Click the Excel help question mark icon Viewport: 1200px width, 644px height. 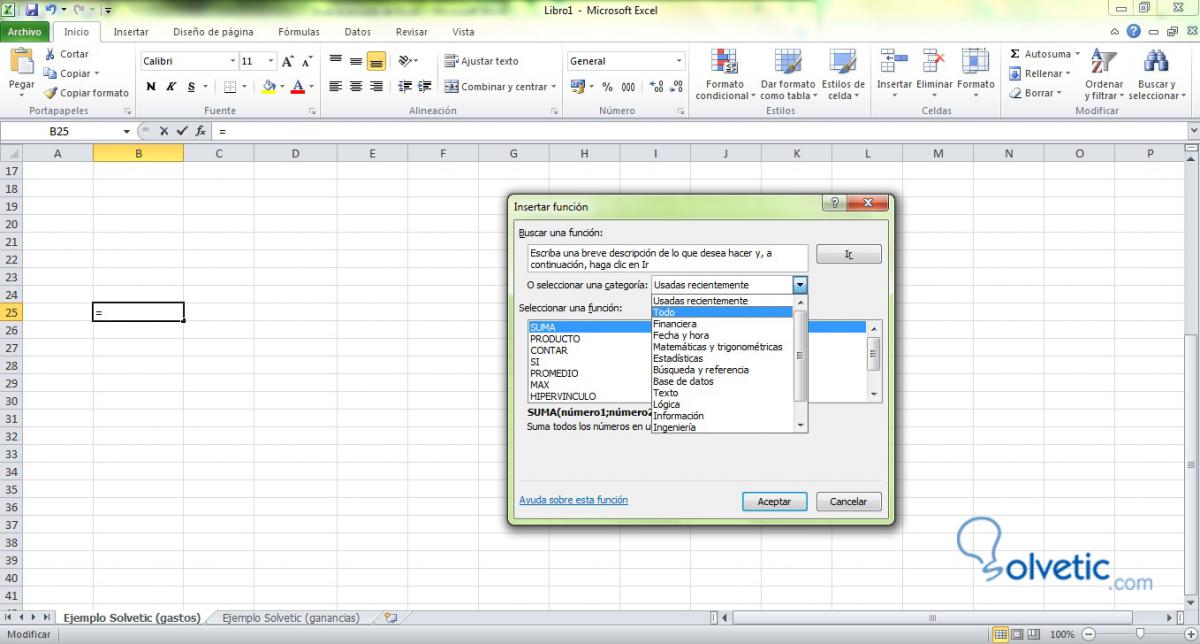tap(1133, 32)
